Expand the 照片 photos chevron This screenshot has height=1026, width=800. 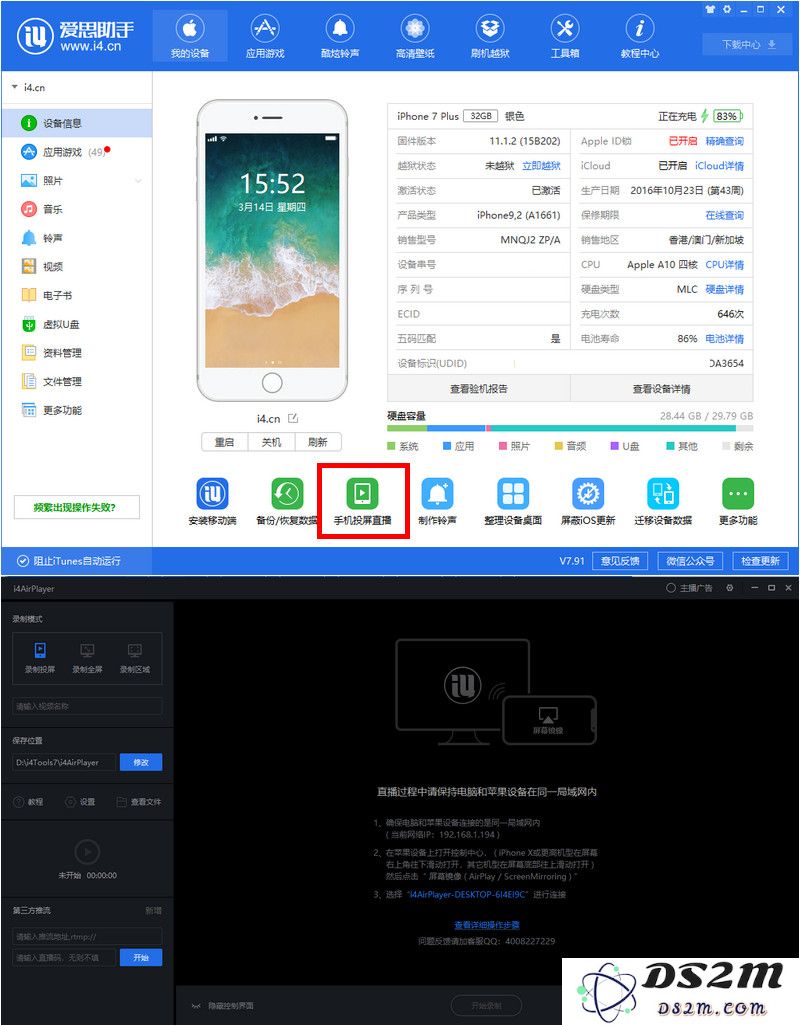tap(138, 181)
